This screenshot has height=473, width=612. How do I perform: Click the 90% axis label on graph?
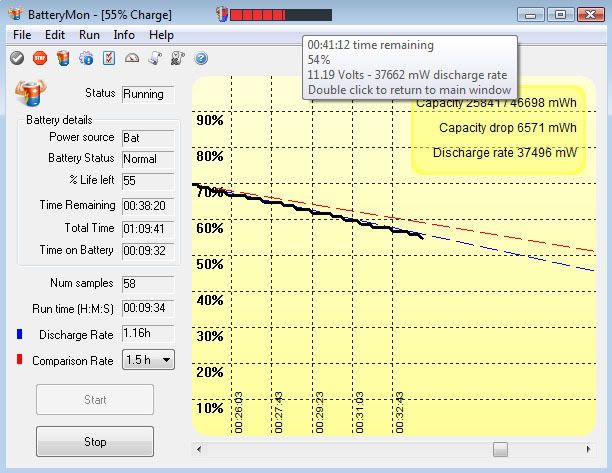coord(210,120)
